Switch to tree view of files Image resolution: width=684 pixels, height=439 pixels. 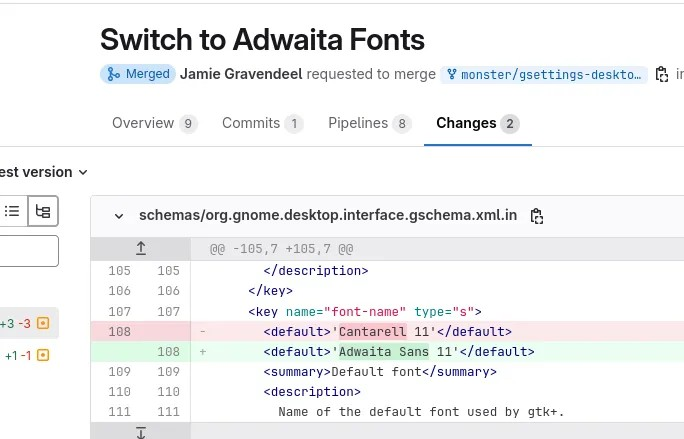pos(43,211)
